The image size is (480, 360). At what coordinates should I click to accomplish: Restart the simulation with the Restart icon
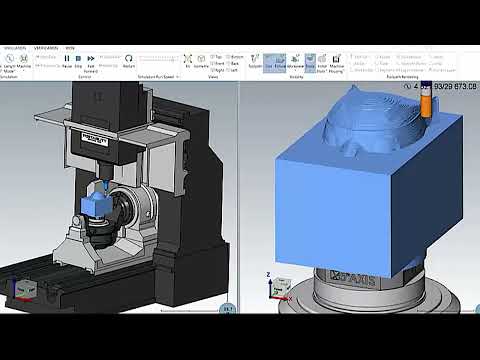129,61
